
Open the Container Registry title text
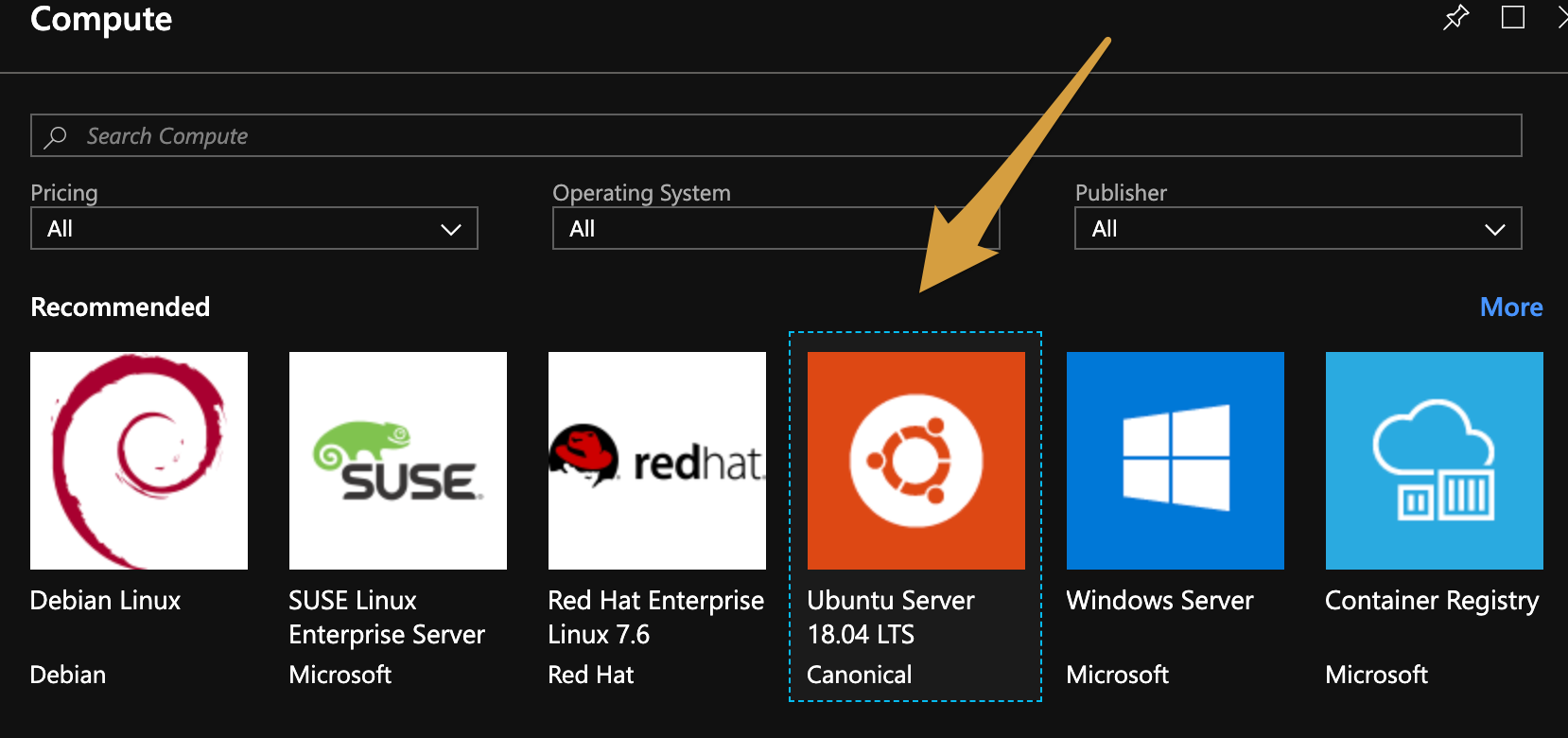(x=1432, y=601)
